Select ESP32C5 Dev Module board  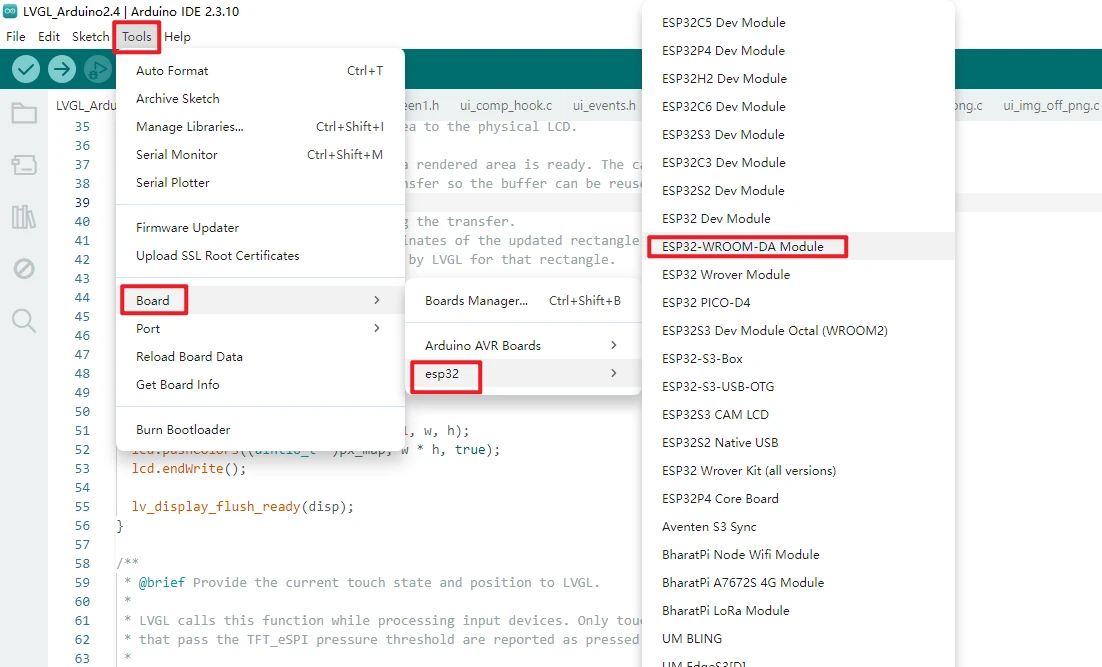click(799, 22)
